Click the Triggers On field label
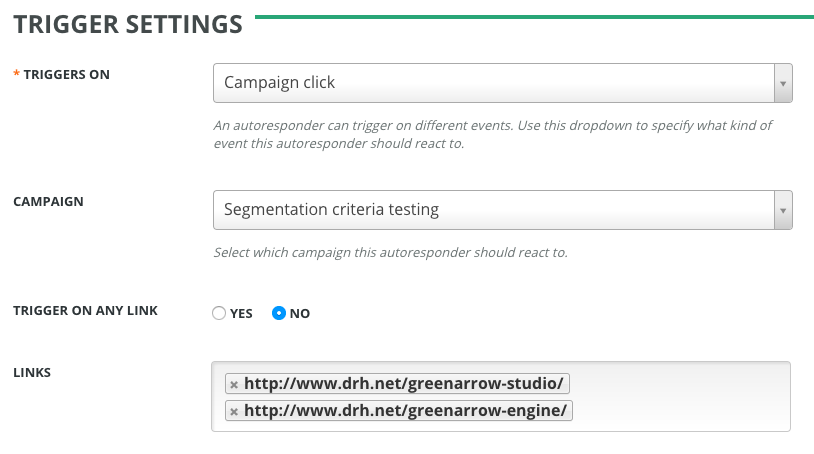This screenshot has width=814, height=454. (x=66, y=75)
